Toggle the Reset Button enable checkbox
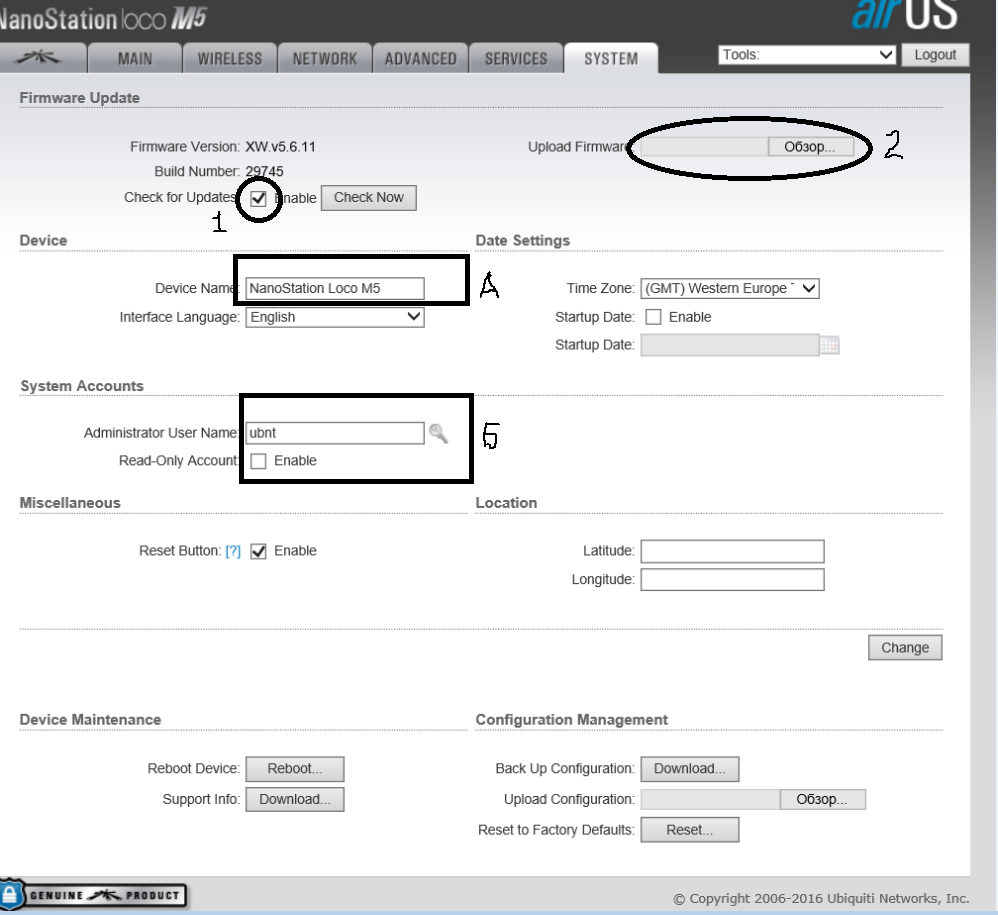The height and width of the screenshot is (915, 998). pos(258,551)
